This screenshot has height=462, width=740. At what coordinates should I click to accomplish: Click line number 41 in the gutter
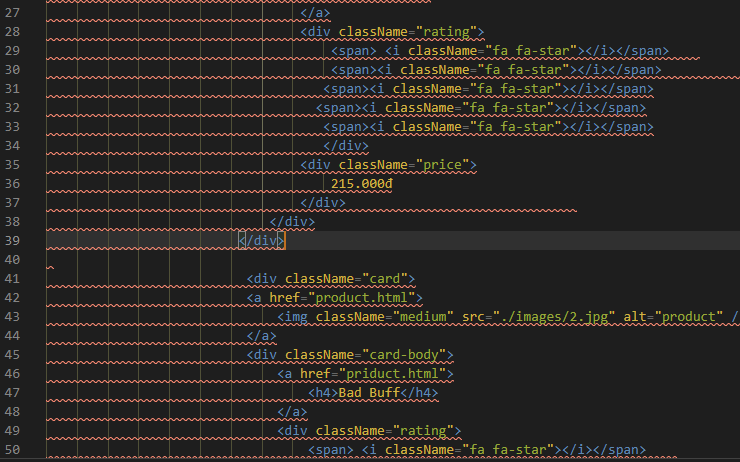pyautogui.click(x=12, y=278)
